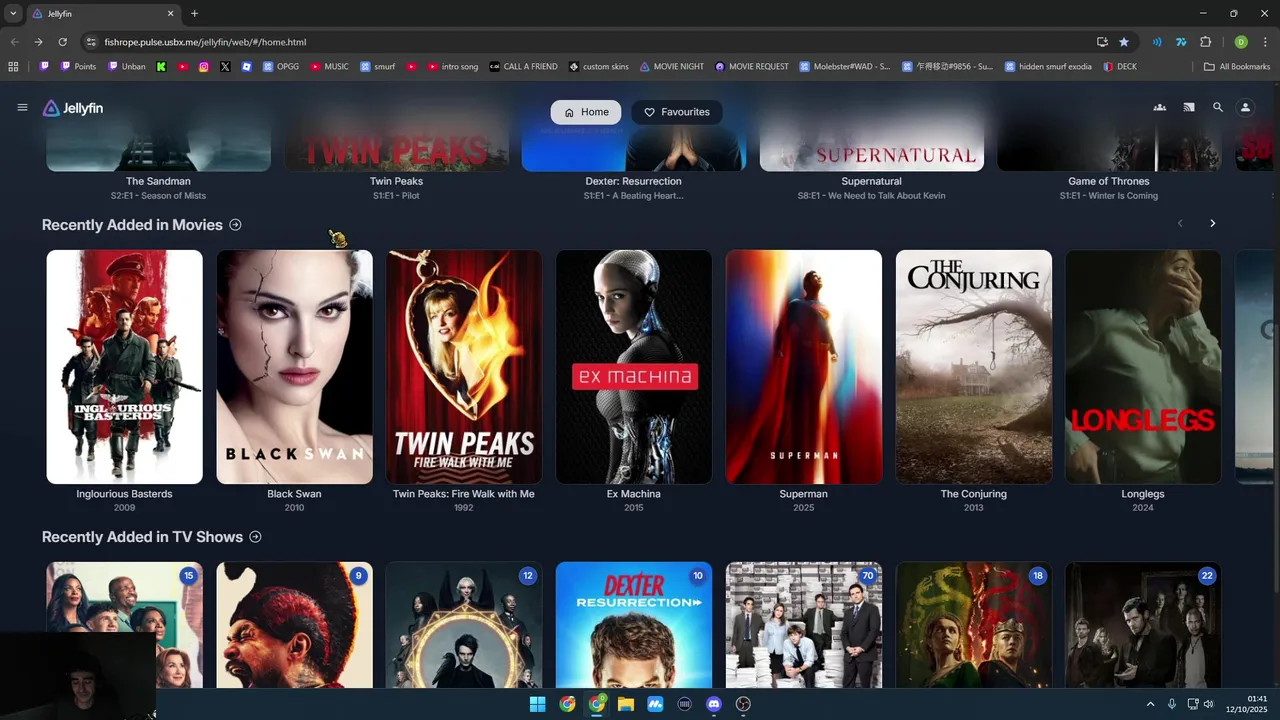Viewport: 1280px width, 720px height.
Task: Open the Dexter Resurrection TV show poster
Action: pyautogui.click(x=634, y=625)
